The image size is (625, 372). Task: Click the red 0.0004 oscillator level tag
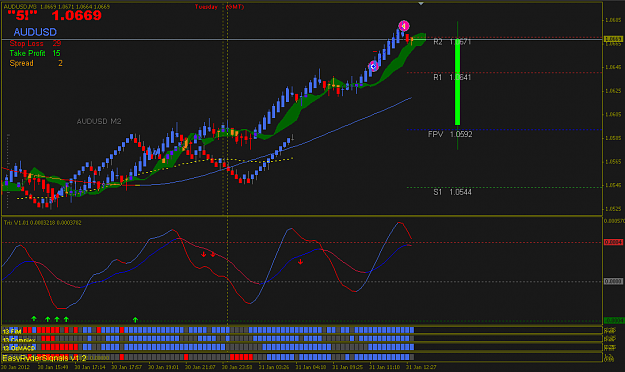tap(613, 242)
